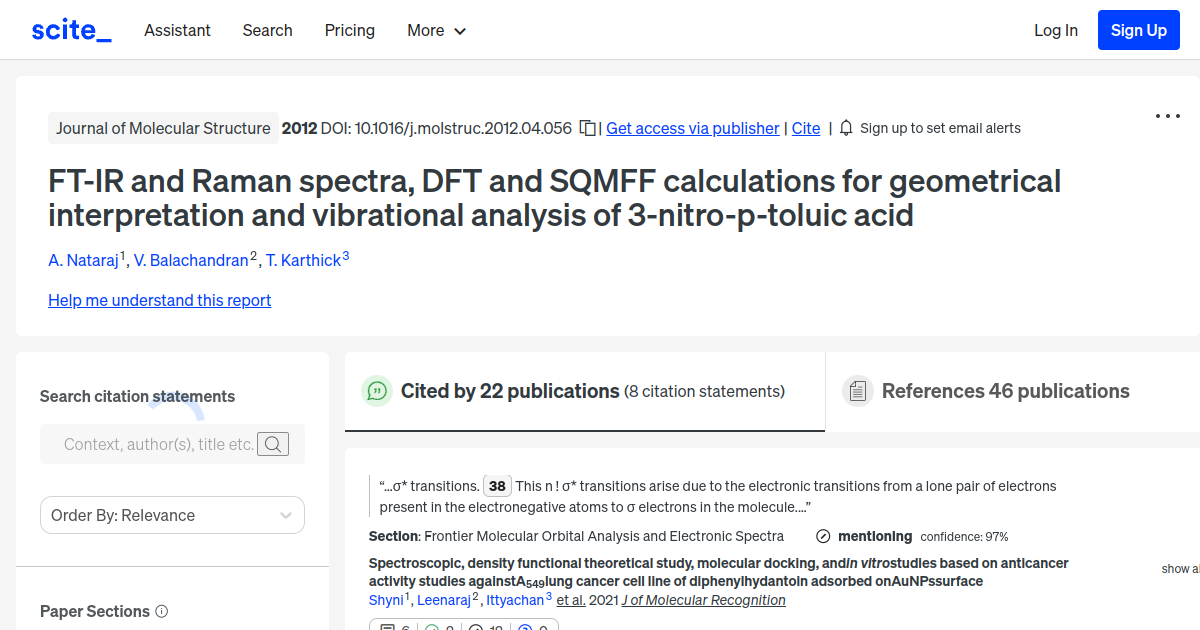Open the Order By Relevance dropdown
1200x630 pixels.
(172, 515)
